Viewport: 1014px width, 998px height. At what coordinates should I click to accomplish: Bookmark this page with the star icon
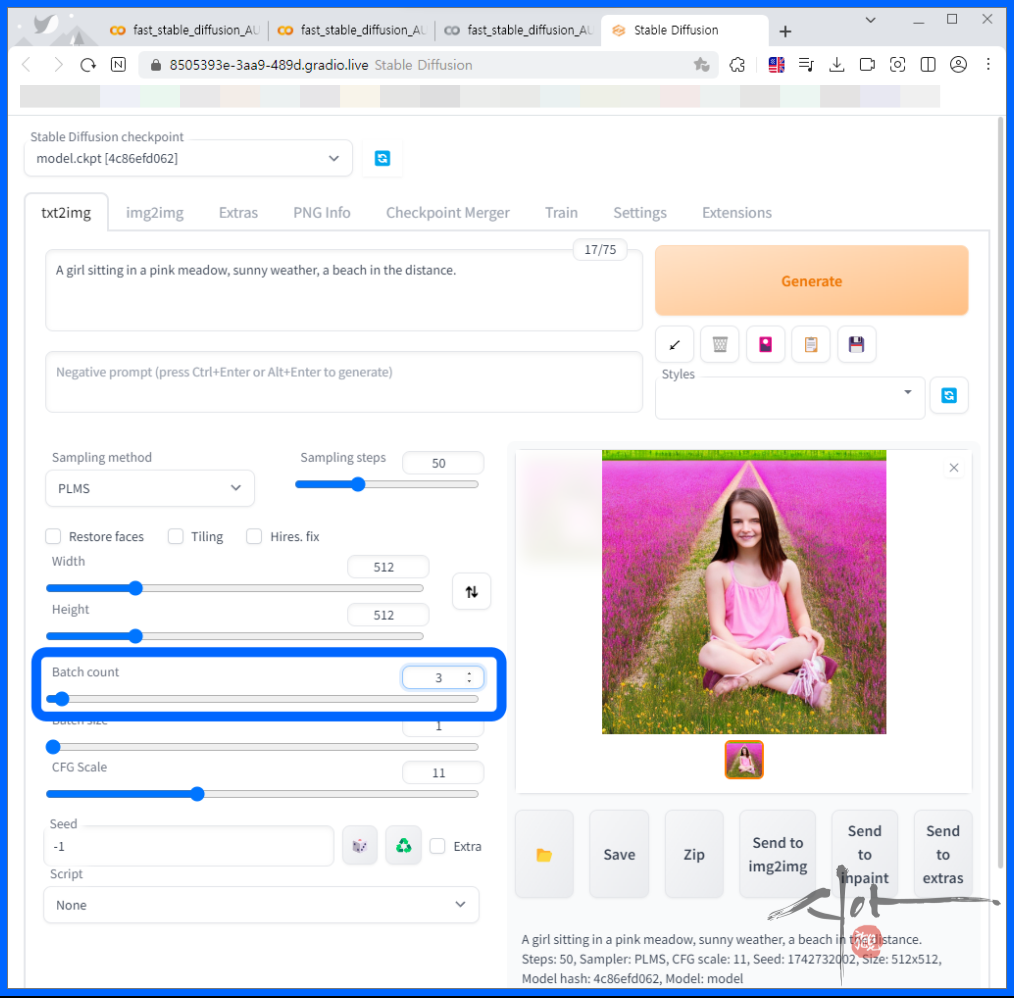pyautogui.click(x=702, y=65)
